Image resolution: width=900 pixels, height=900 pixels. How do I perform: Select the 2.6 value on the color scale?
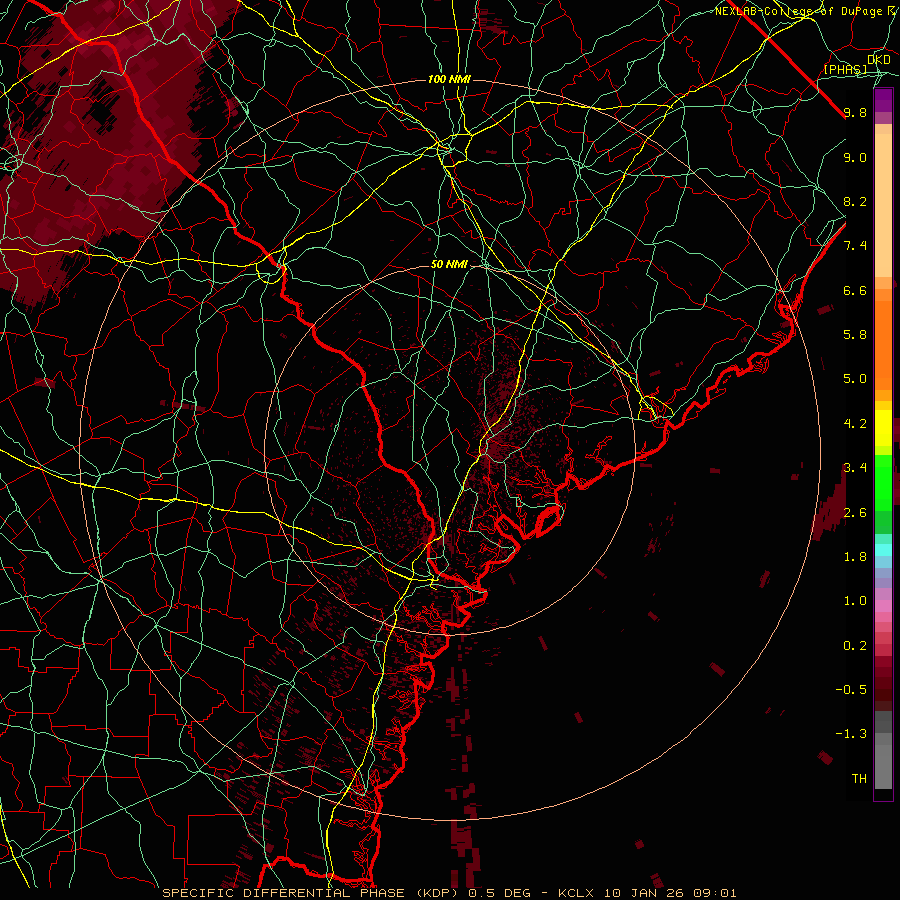pos(855,513)
